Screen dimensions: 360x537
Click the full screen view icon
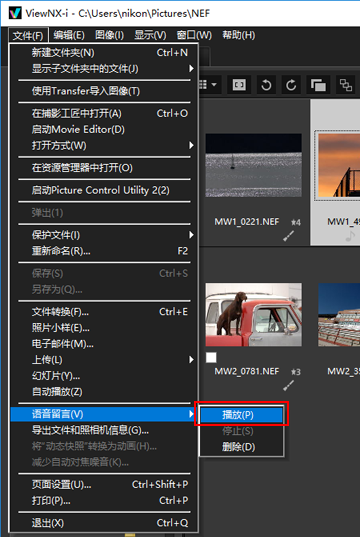pyautogui.click(x=239, y=85)
